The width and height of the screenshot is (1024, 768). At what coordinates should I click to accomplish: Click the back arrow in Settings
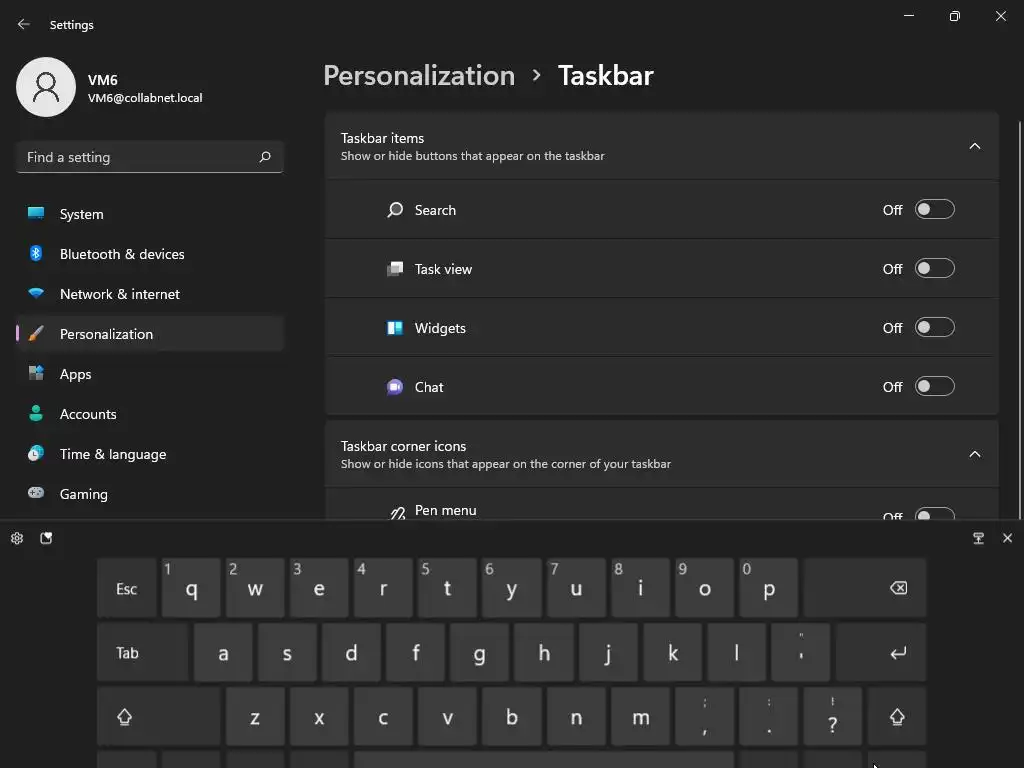[x=24, y=25]
